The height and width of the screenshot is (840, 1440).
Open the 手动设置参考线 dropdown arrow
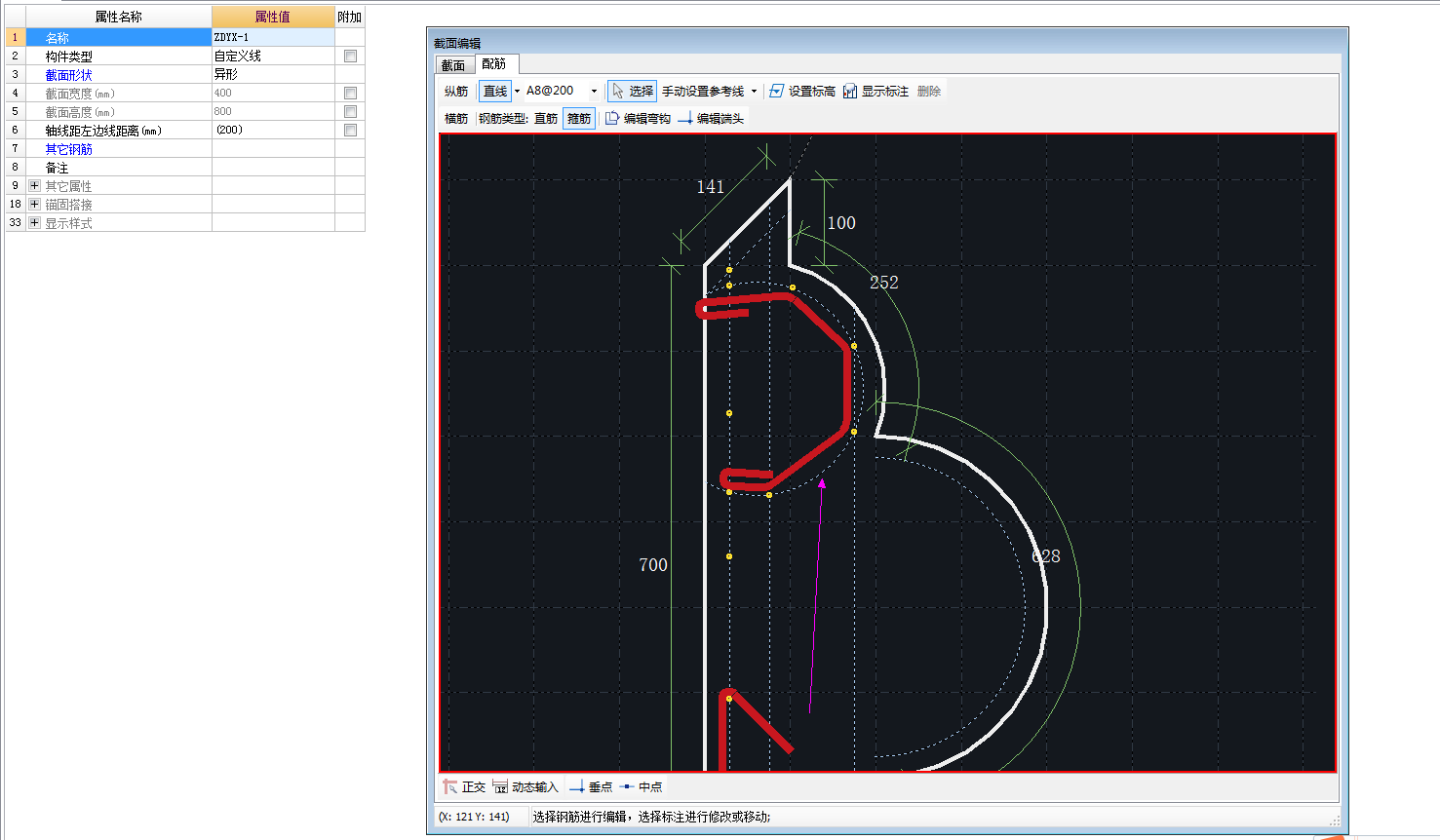(754, 92)
